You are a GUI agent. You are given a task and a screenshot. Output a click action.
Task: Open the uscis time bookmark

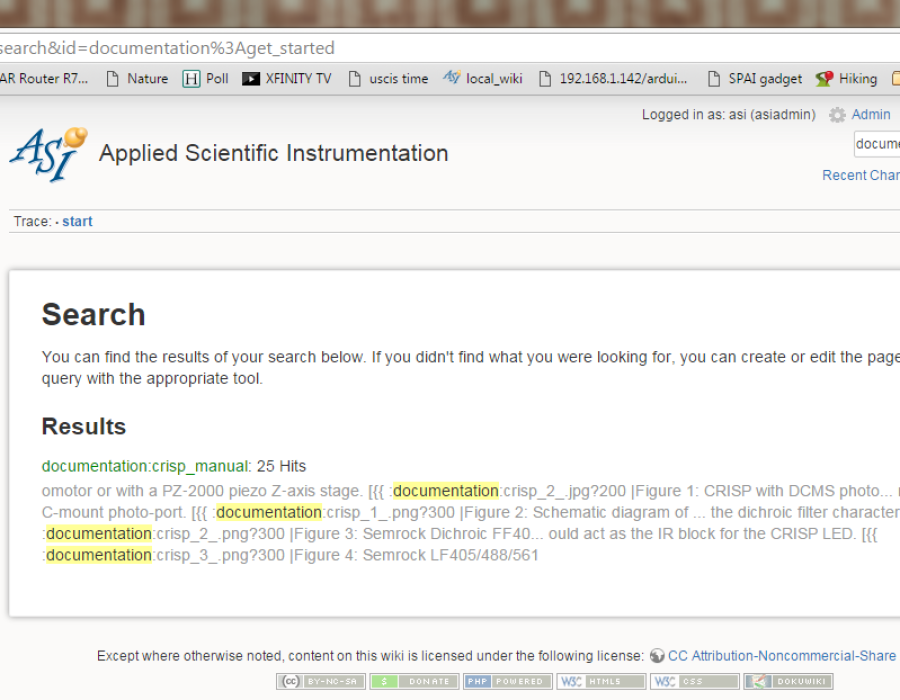[x=388, y=79]
